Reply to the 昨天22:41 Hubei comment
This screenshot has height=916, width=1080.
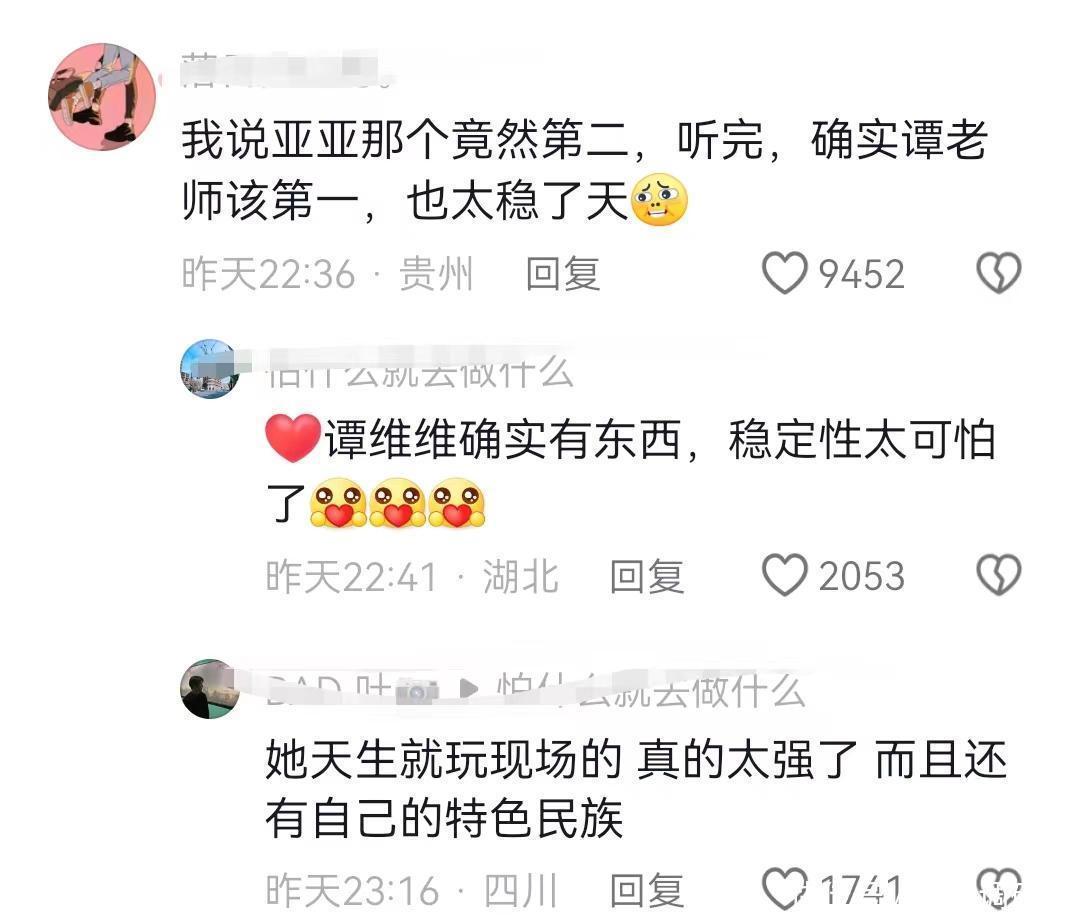pyautogui.click(x=647, y=576)
